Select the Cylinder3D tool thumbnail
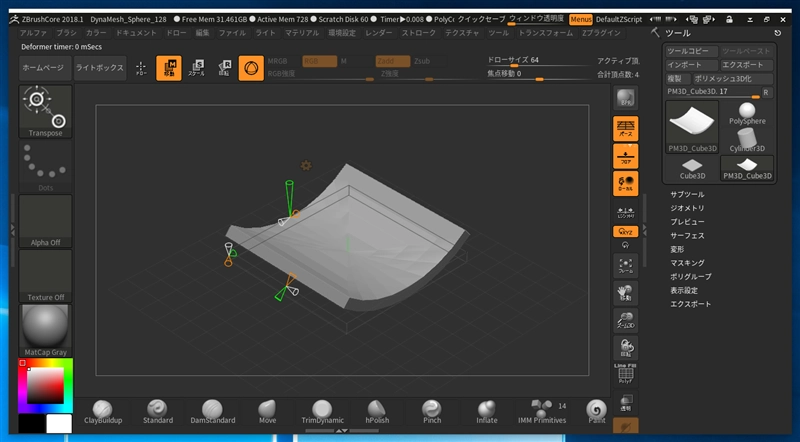The image size is (800, 442). pos(747,140)
